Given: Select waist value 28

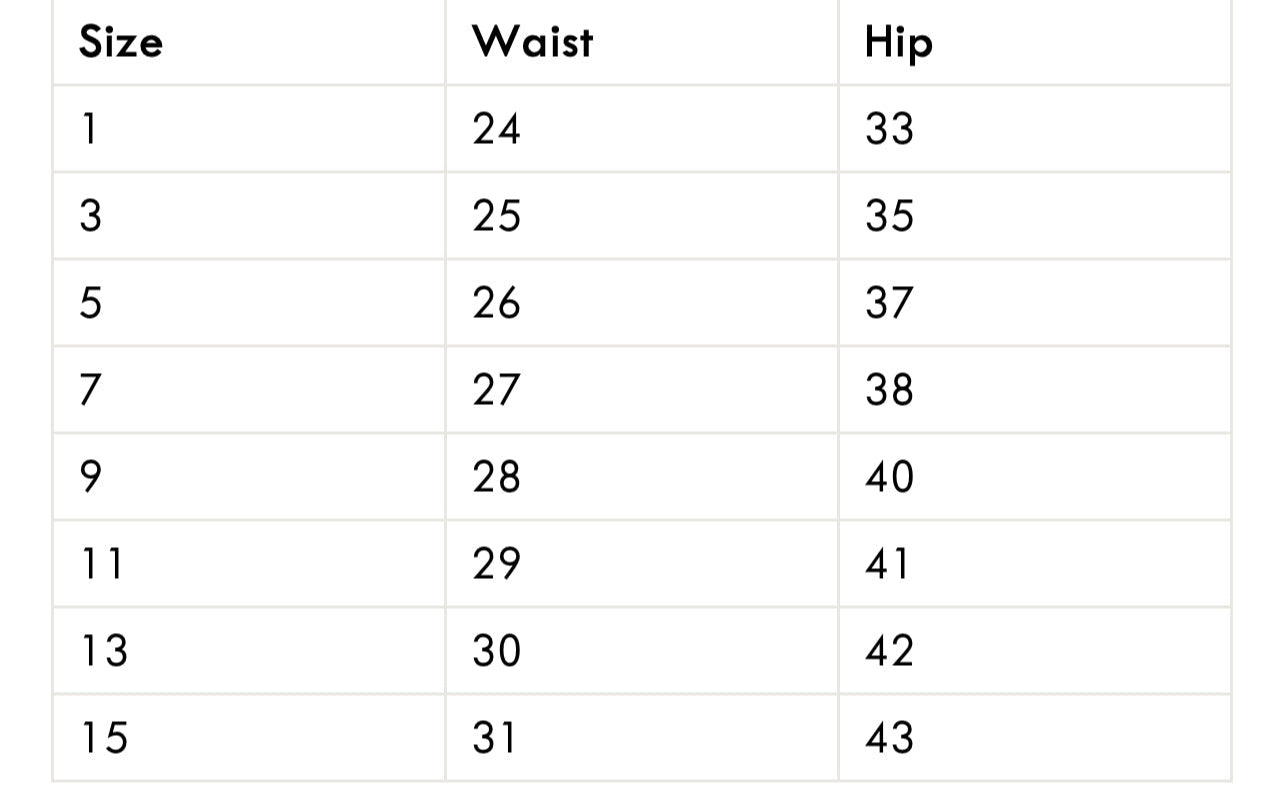Looking at the screenshot, I should (x=497, y=476).
